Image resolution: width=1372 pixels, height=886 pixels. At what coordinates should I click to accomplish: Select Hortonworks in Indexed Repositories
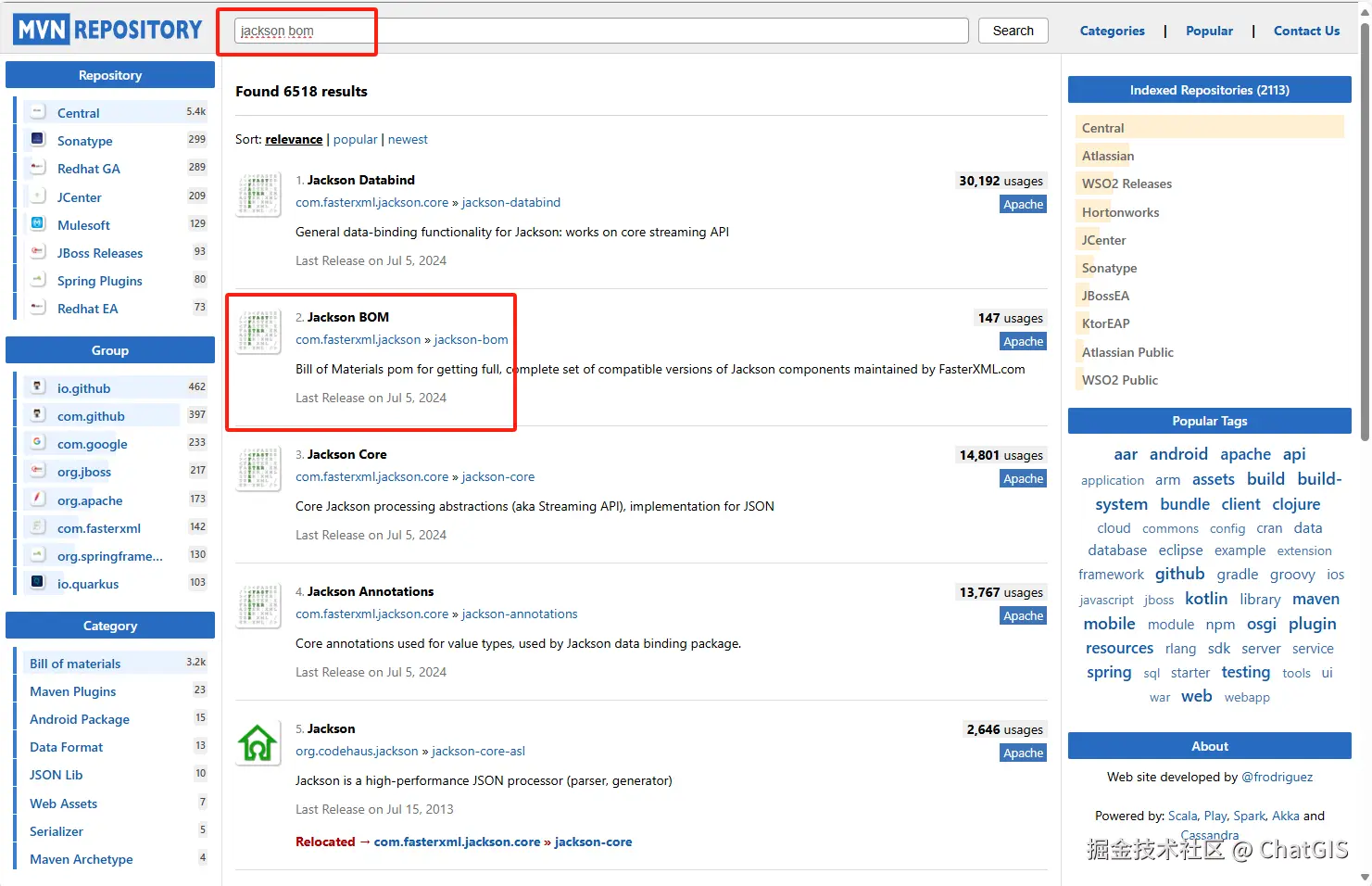(1121, 212)
